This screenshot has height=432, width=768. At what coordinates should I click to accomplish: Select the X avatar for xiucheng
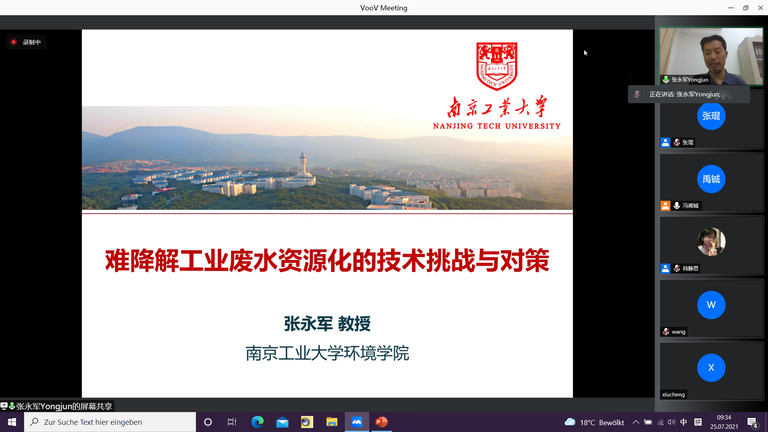(711, 367)
